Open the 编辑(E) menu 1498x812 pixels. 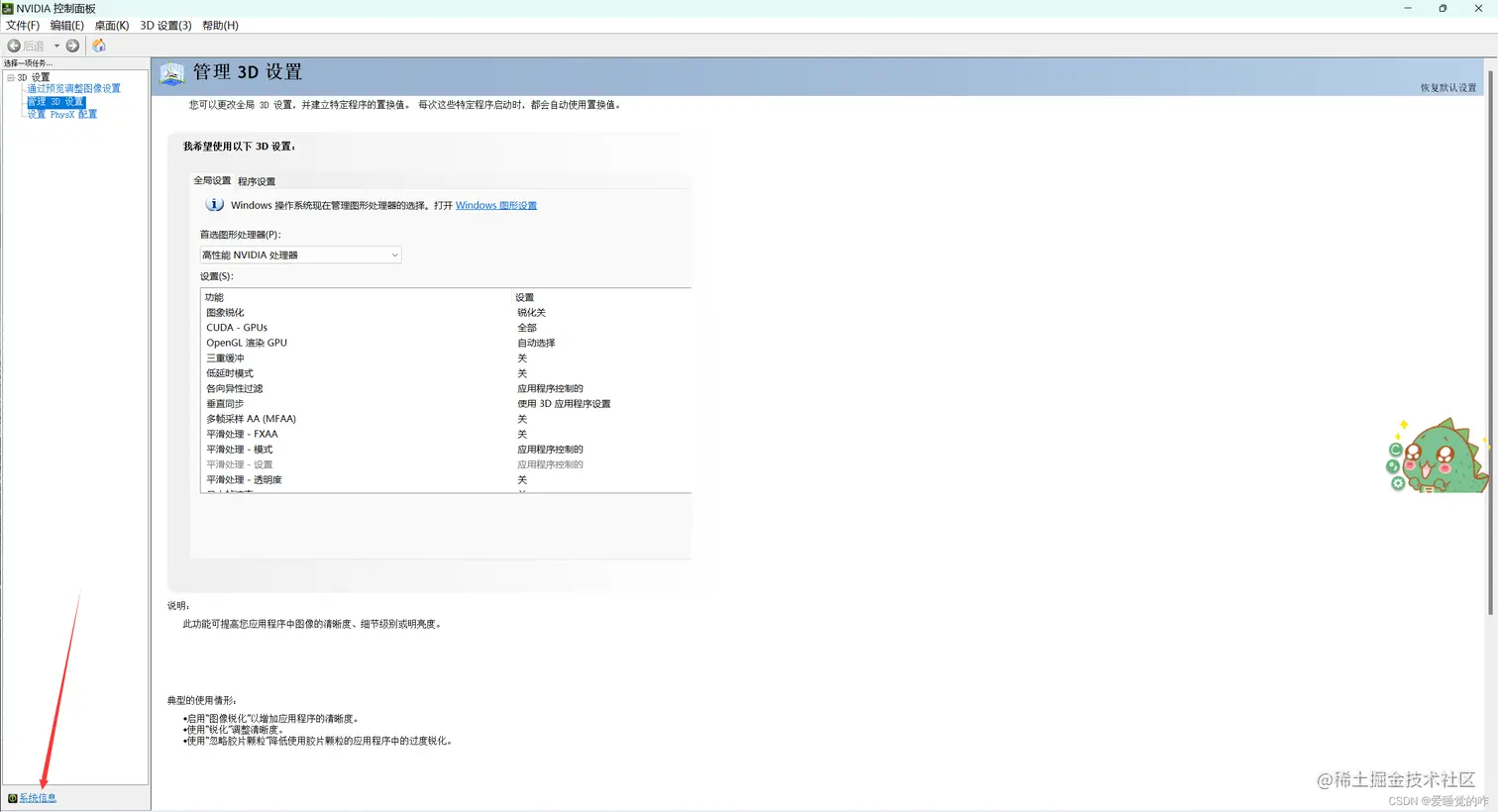point(67,26)
